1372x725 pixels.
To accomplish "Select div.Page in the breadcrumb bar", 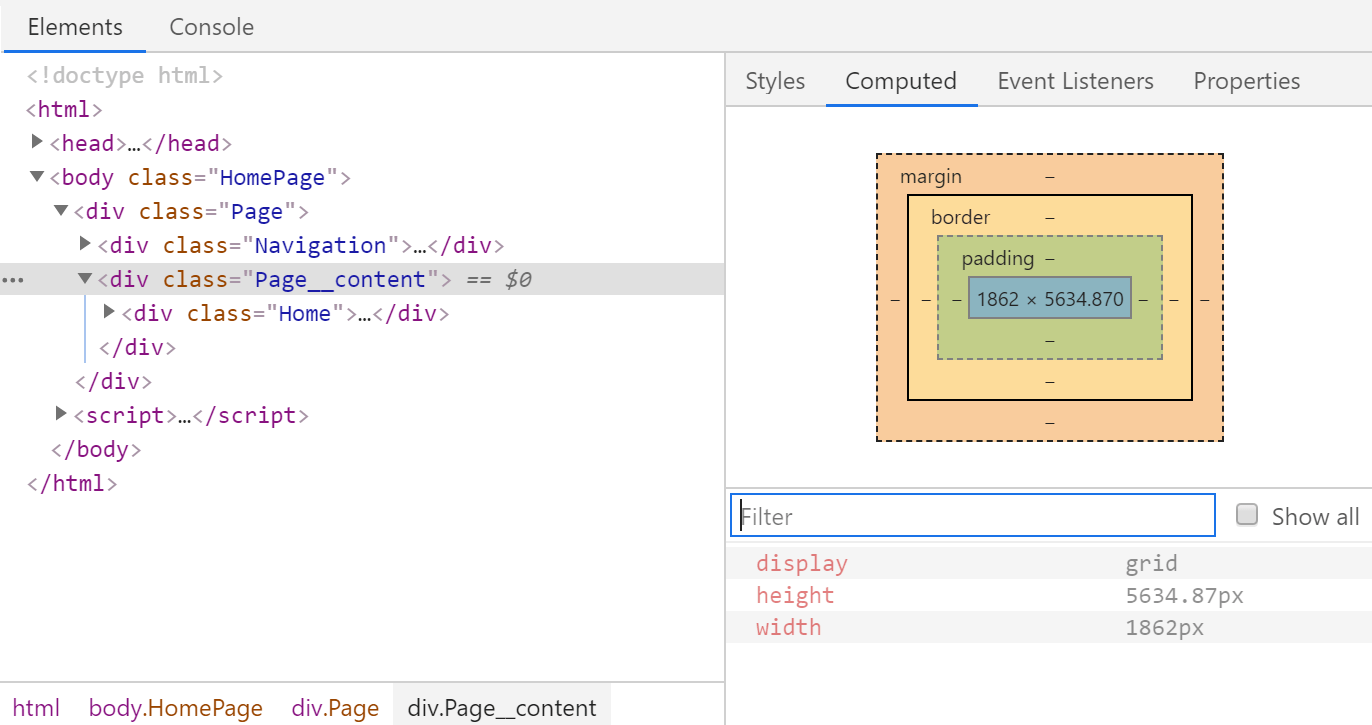I will tap(335, 708).
